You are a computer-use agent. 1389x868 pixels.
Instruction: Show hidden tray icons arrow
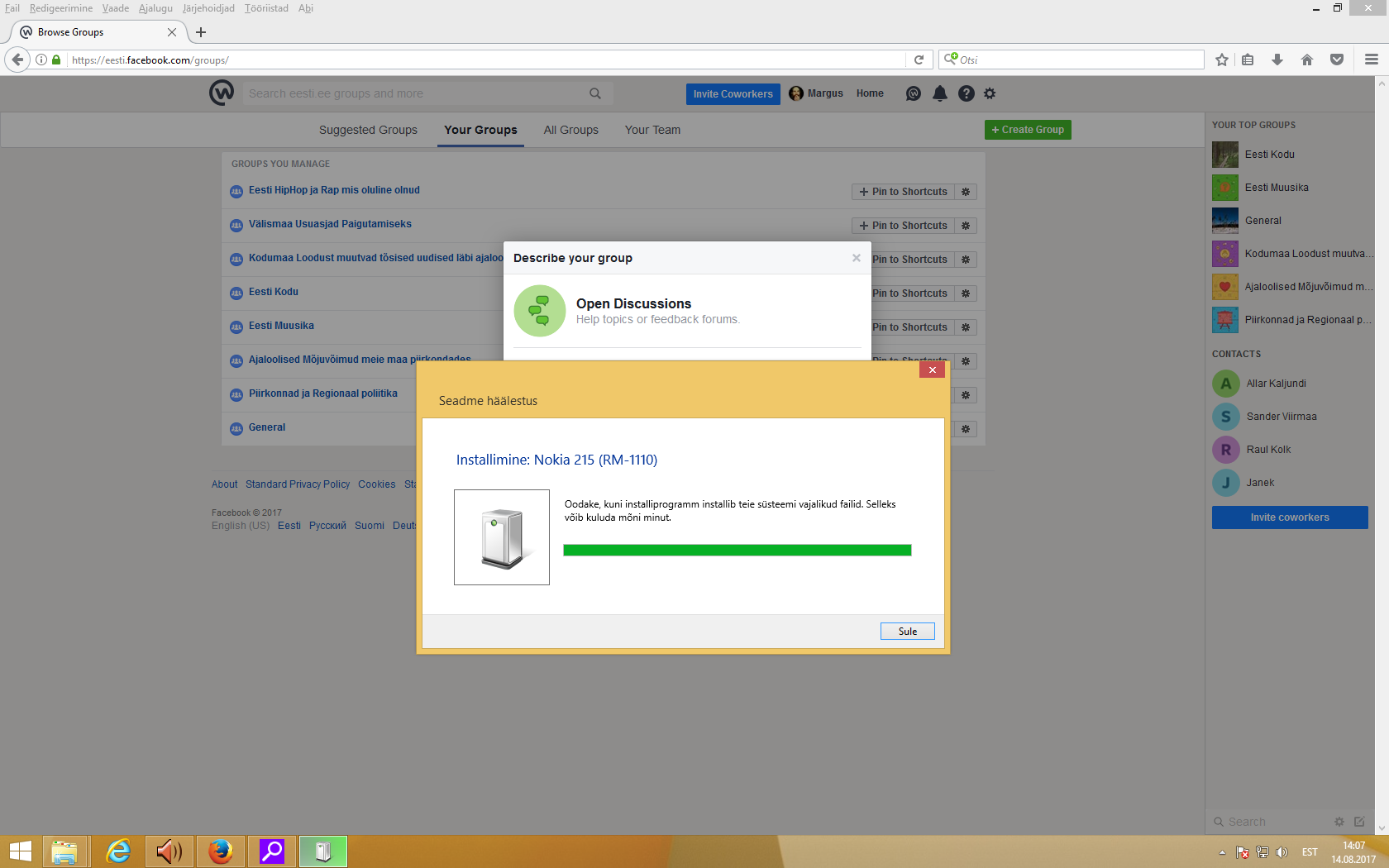[1222, 852]
